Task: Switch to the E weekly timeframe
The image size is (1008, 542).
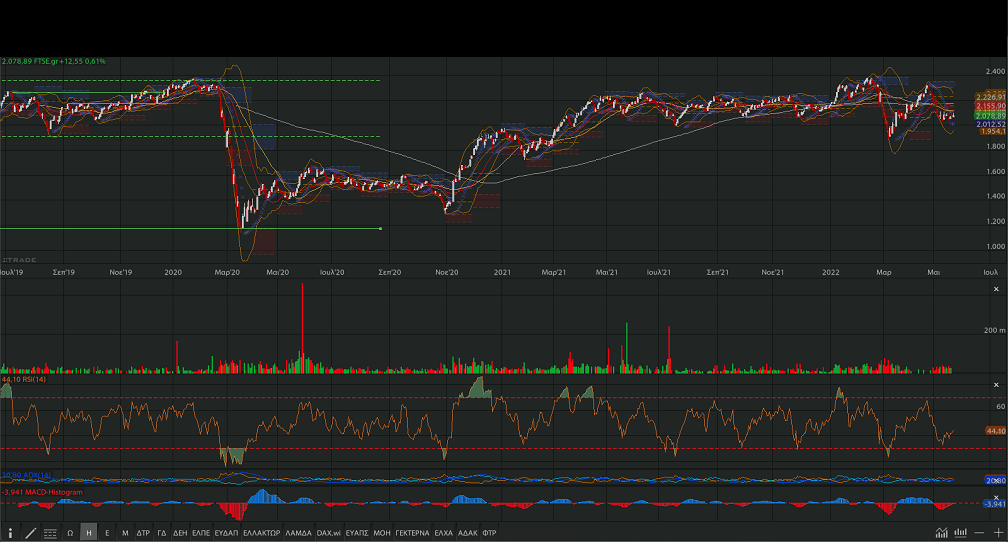Action: [x=107, y=533]
